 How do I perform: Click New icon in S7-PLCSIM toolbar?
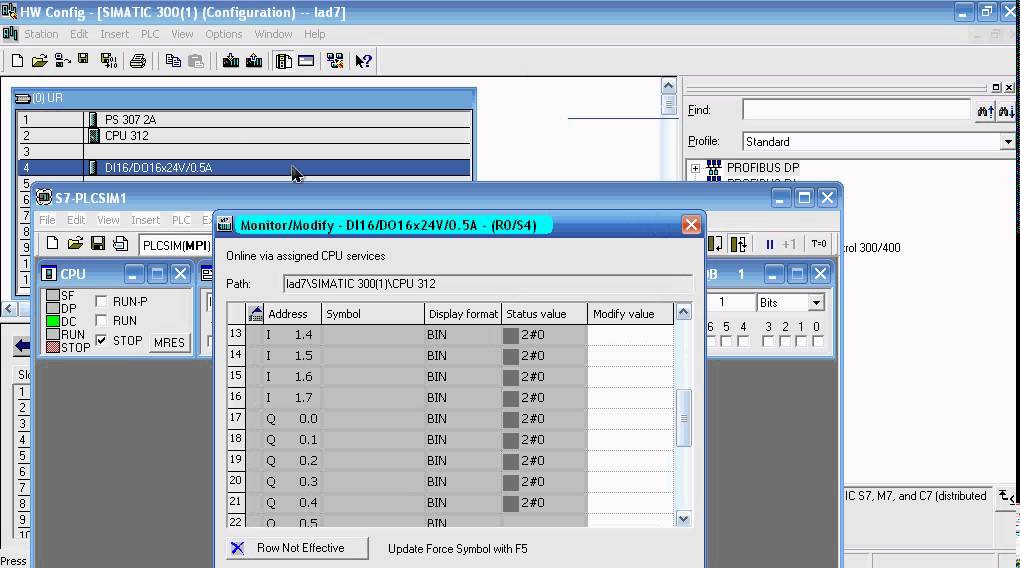click(53, 243)
